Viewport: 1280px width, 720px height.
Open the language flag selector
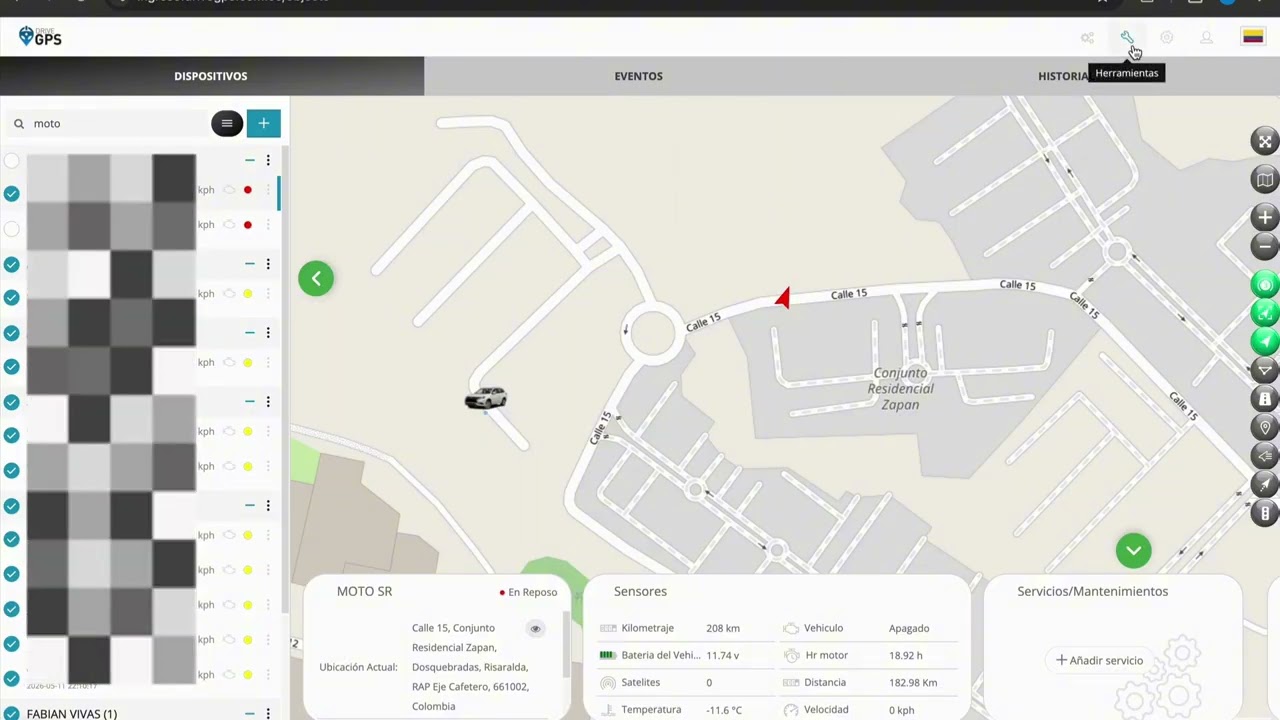tap(1253, 37)
